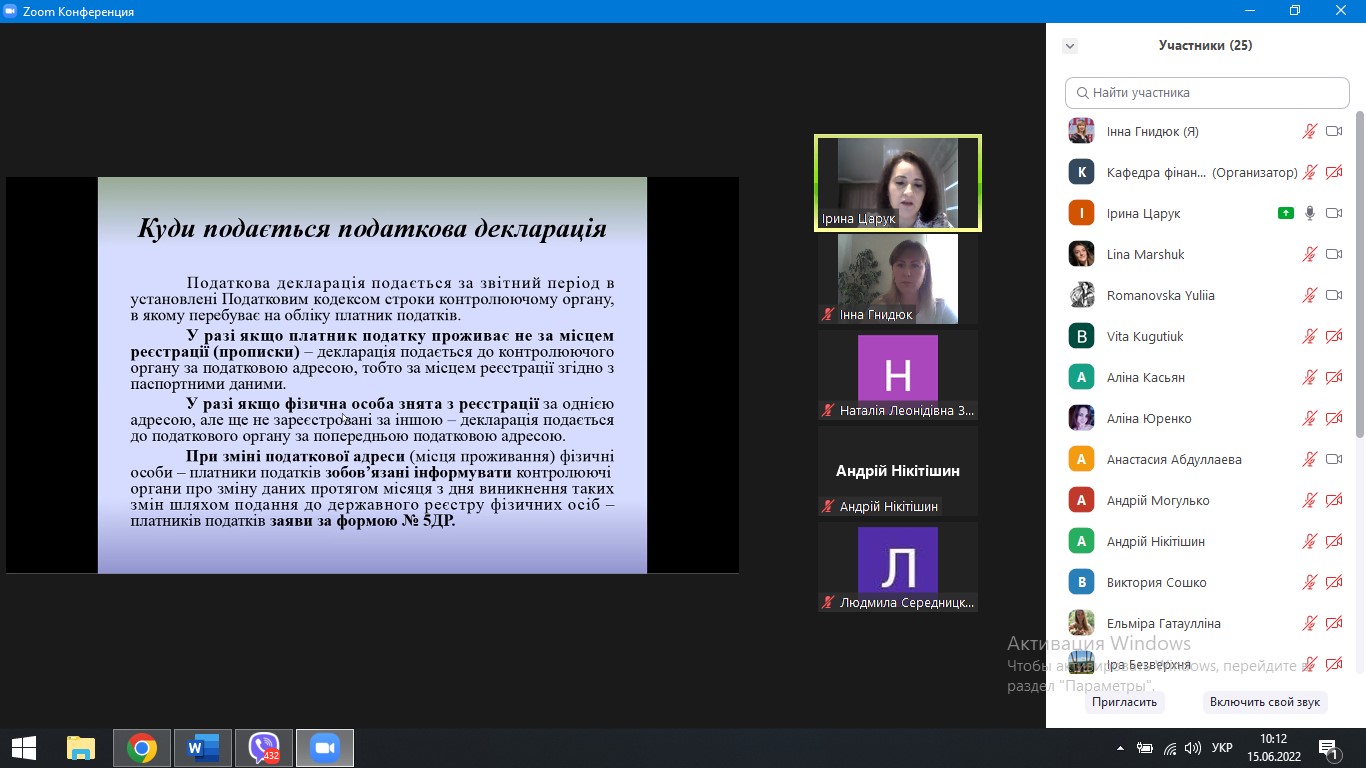
Task: Click the Пригласить button
Action: (x=1124, y=702)
